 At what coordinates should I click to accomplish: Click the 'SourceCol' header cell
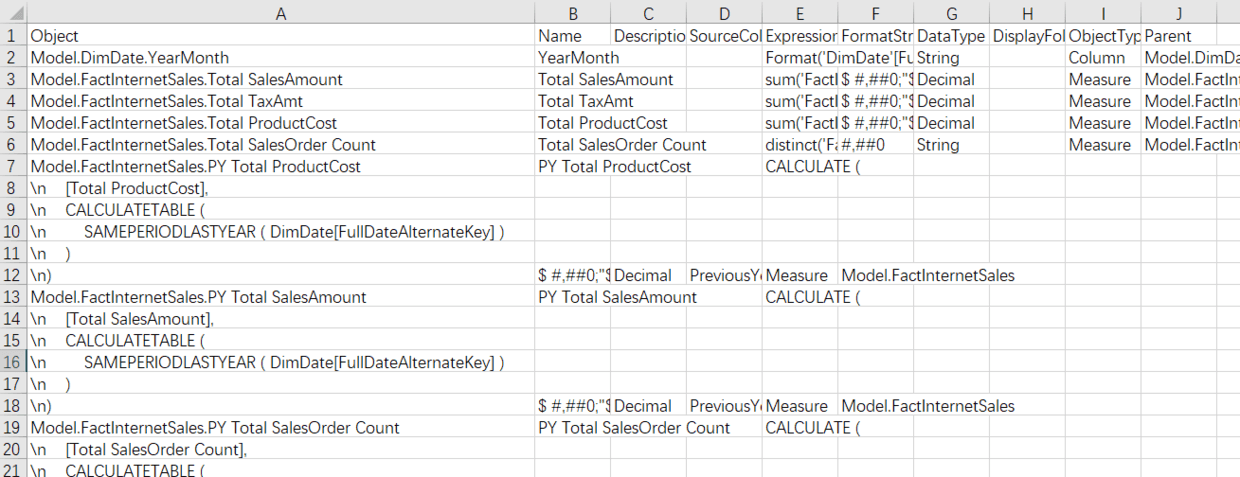(x=724, y=36)
